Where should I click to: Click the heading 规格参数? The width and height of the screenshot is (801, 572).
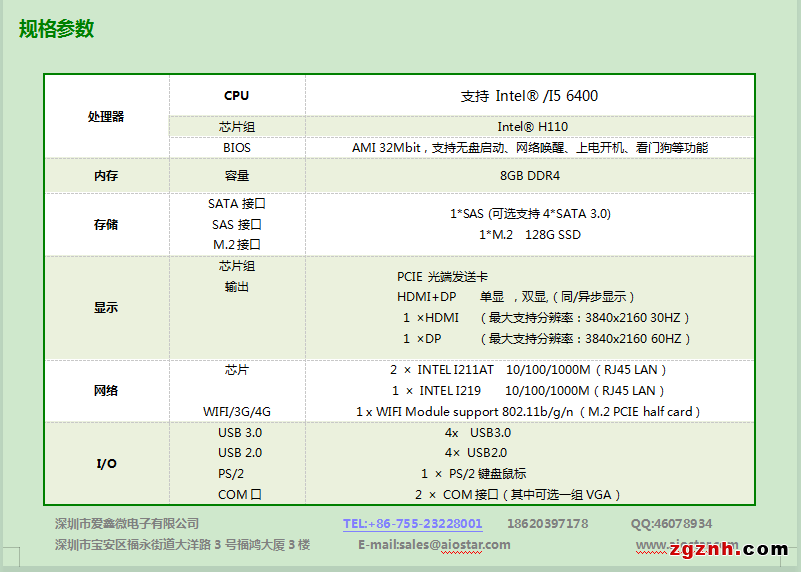57,29
